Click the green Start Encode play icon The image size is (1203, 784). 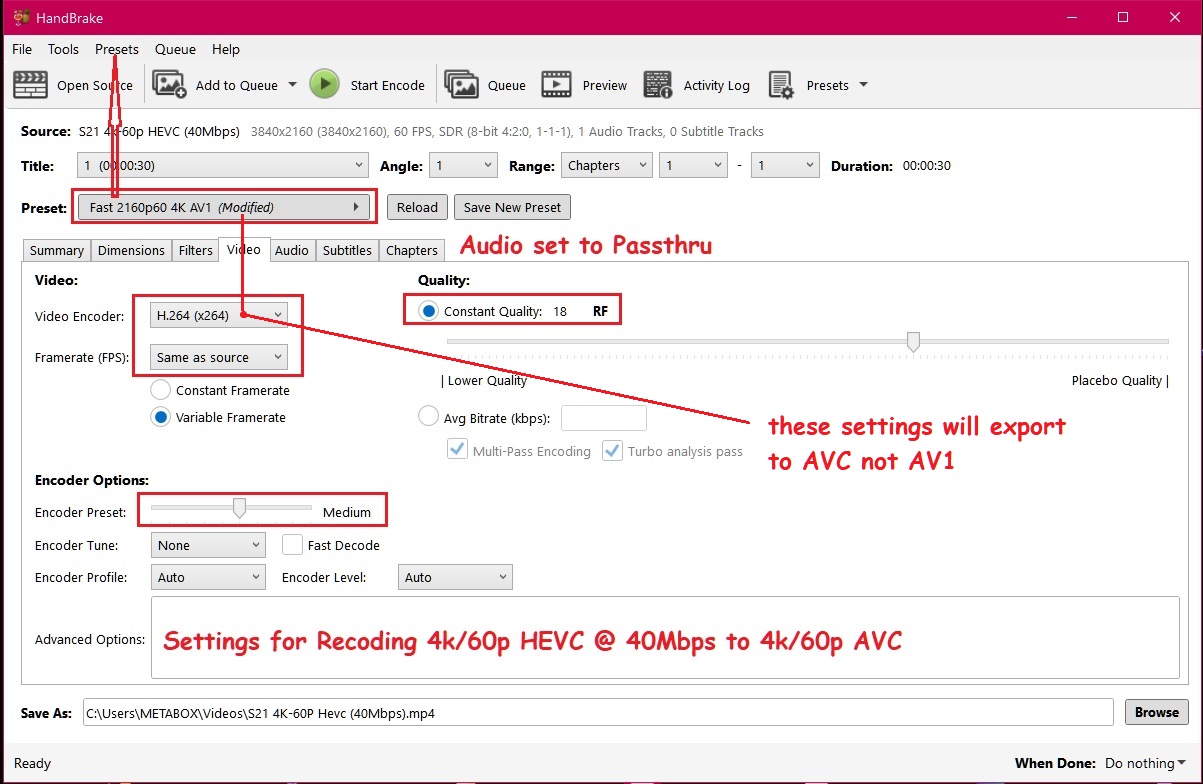(x=324, y=85)
